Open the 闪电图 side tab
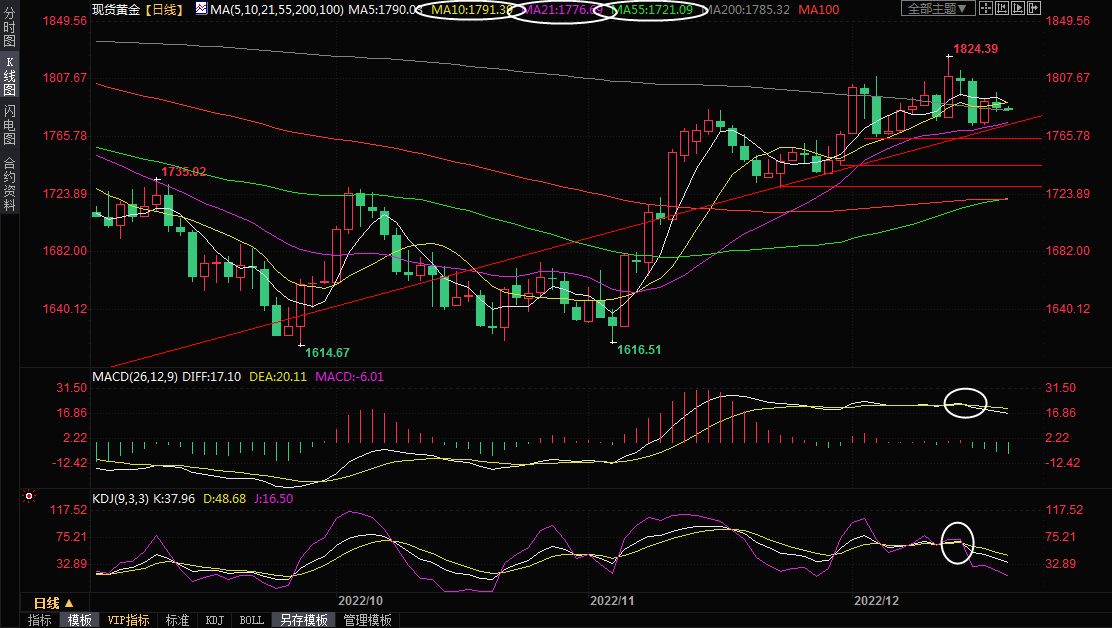Screen dimensions: 1112x628 pyautogui.click(x=9, y=124)
